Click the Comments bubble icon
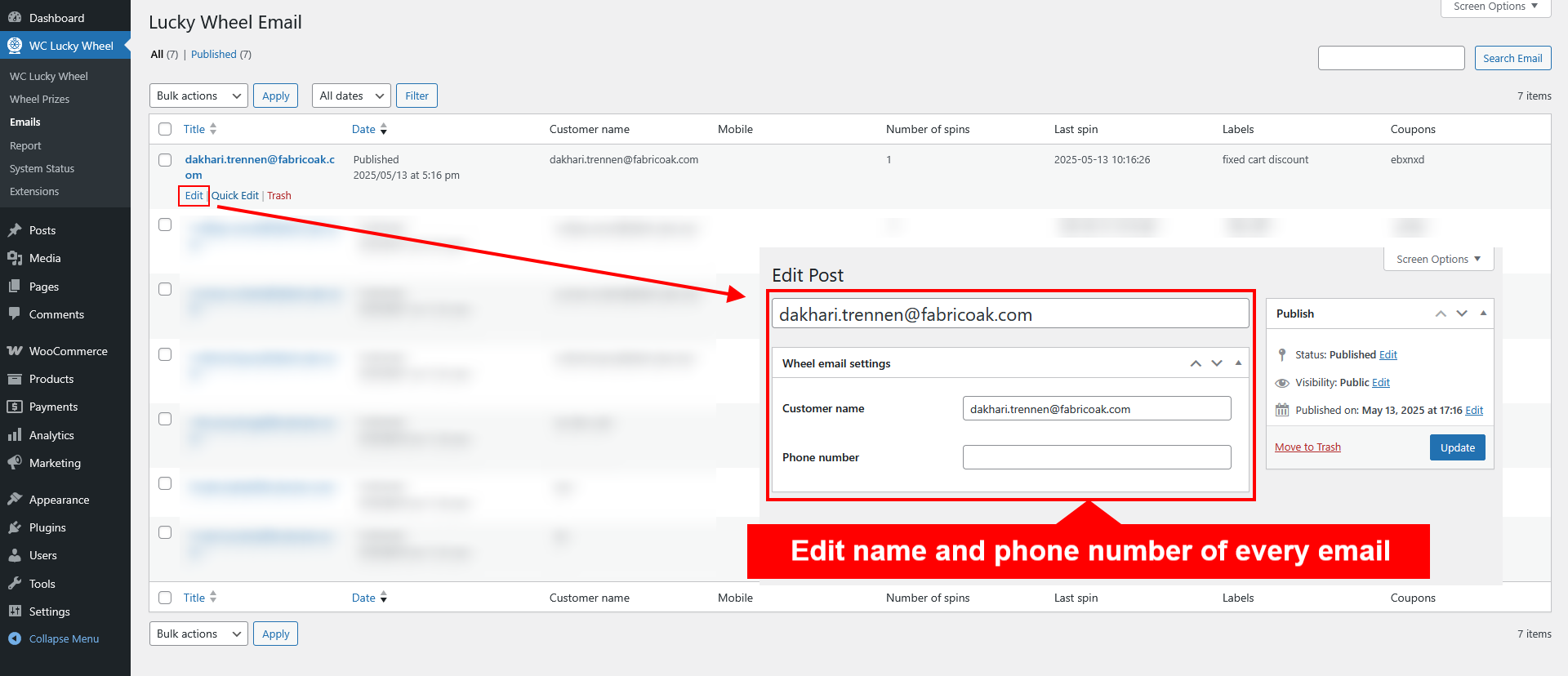The image size is (1568, 676). point(15,314)
